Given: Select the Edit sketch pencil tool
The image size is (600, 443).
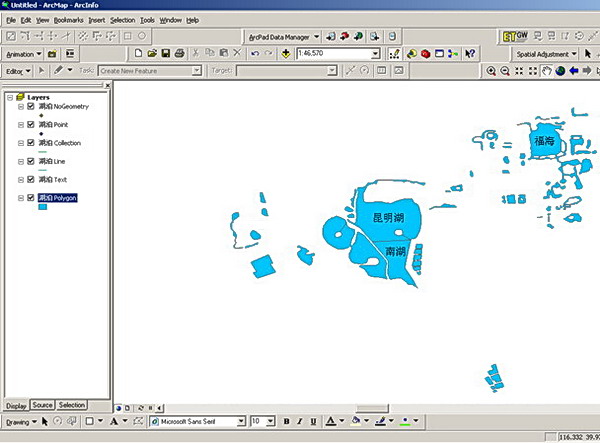Looking at the screenshot, I should pyautogui.click(x=58, y=71).
